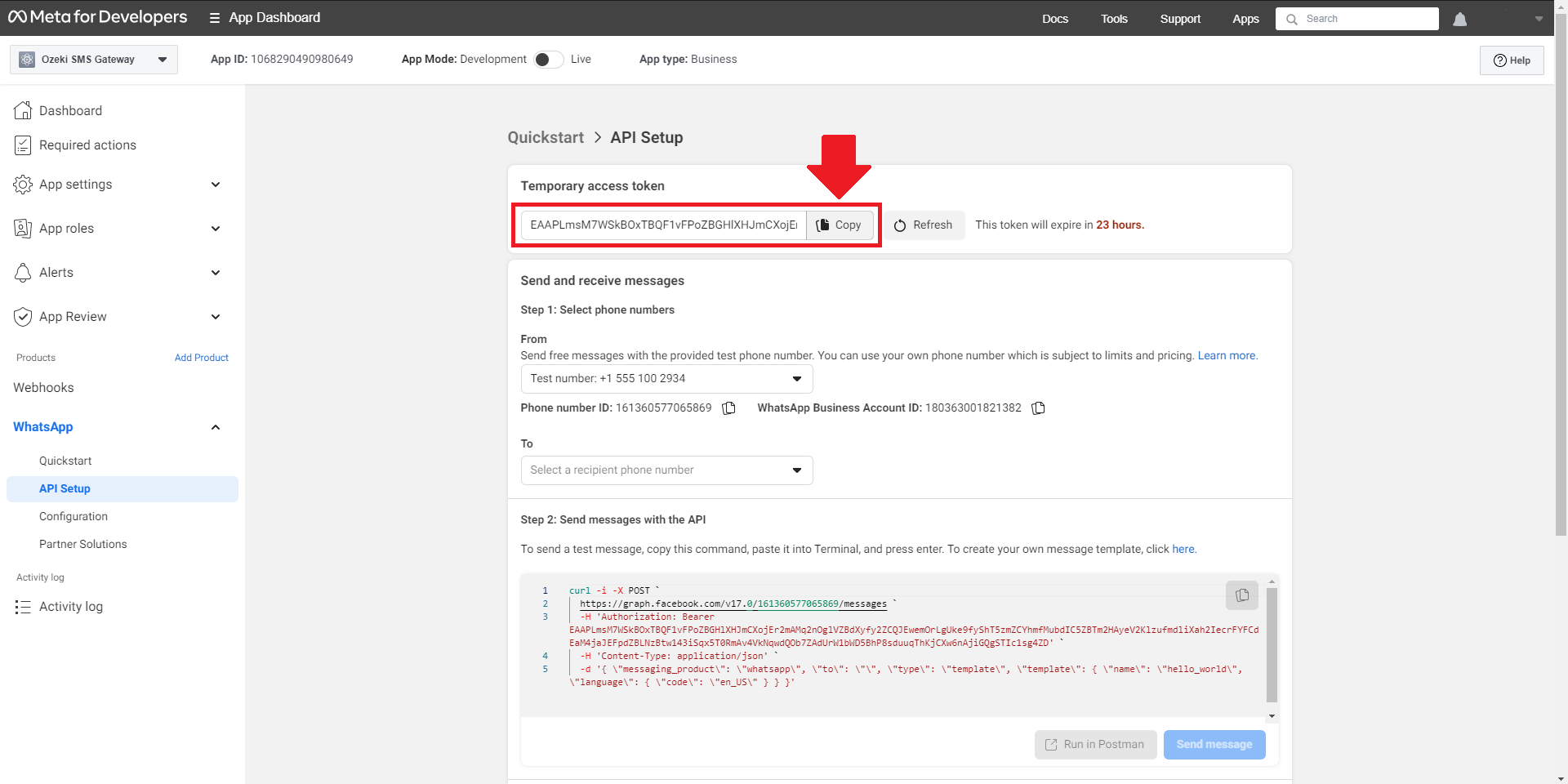Screen dimensions: 1568x784
Task: Click the graph.facebook.com URL in code
Action: (733, 604)
